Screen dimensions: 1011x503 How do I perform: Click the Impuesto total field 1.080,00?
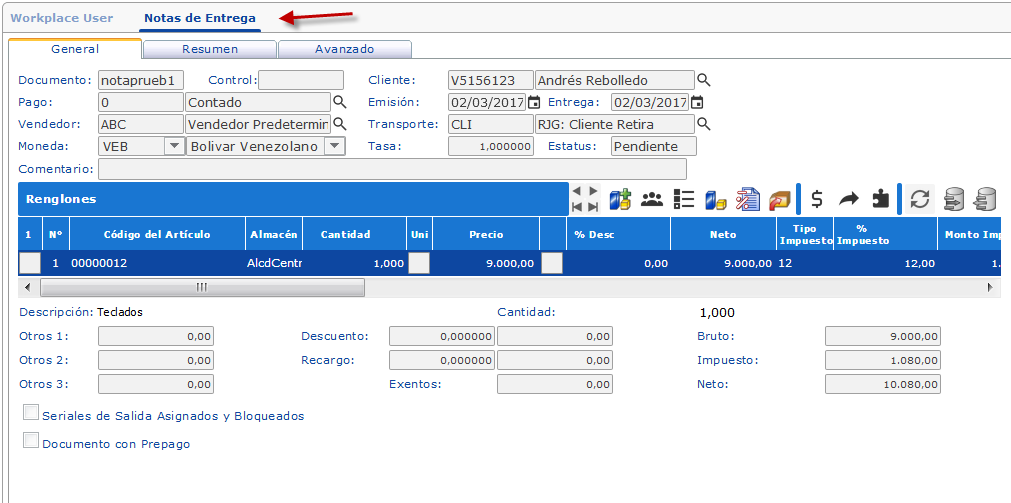(883, 360)
